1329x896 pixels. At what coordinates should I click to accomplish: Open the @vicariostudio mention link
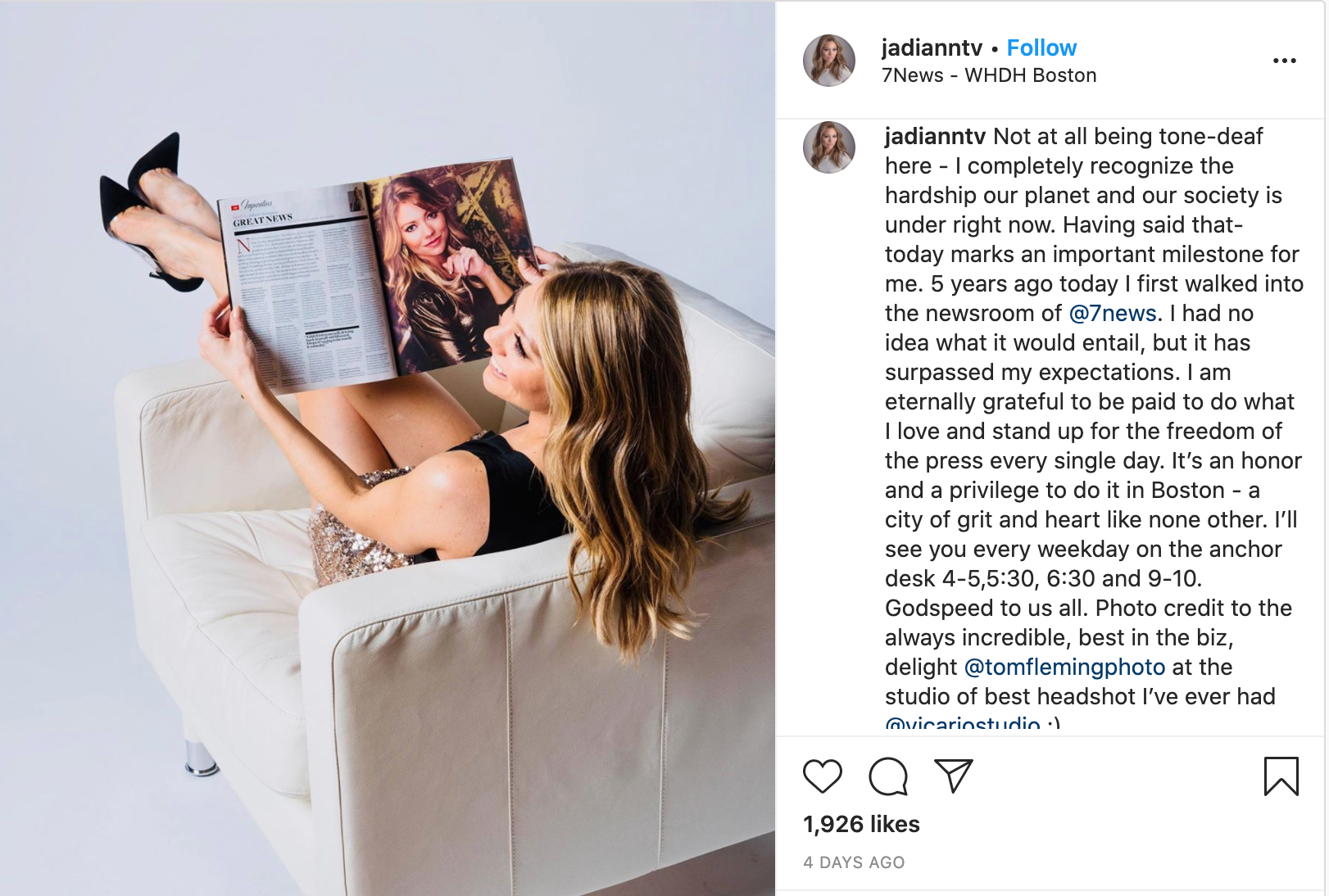click(962, 722)
